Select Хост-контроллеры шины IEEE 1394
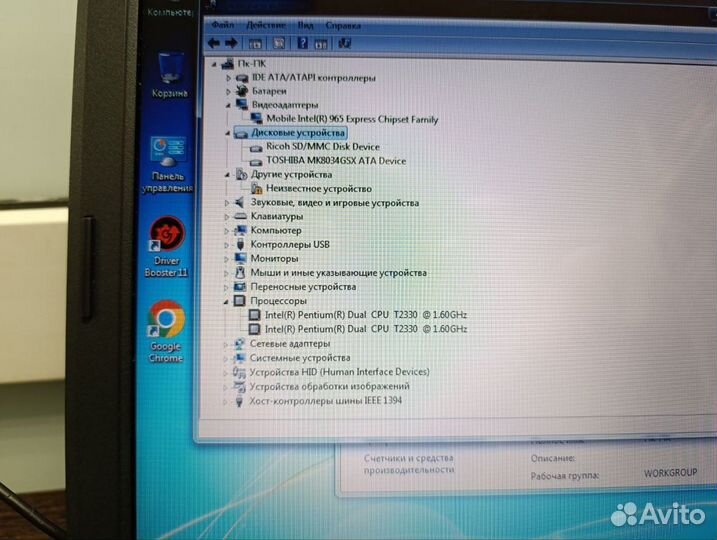This screenshot has height=540, width=717. point(325,401)
